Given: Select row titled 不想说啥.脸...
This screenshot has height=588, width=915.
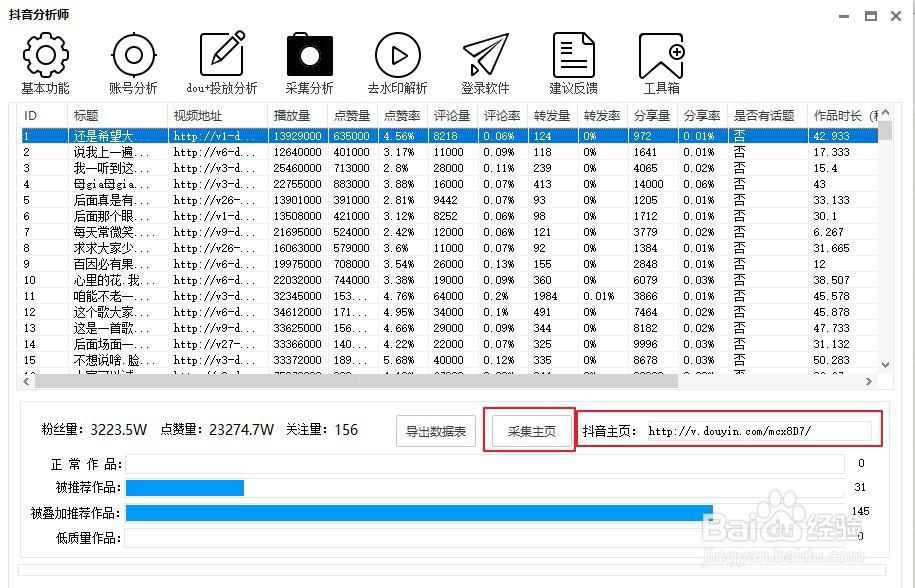Looking at the screenshot, I should tap(448, 360).
